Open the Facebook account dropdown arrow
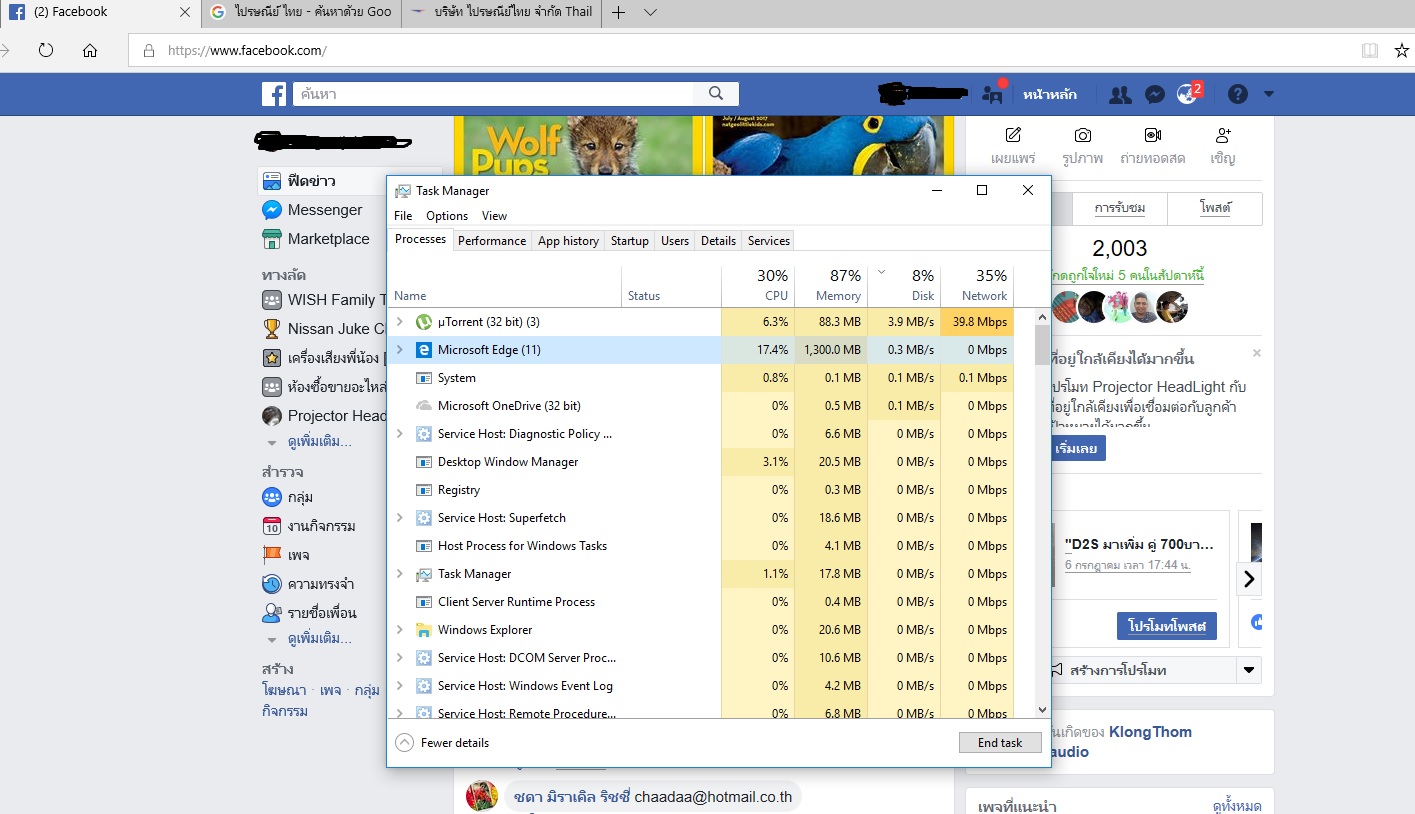Viewport: 1415px width, 814px height. (x=1269, y=94)
